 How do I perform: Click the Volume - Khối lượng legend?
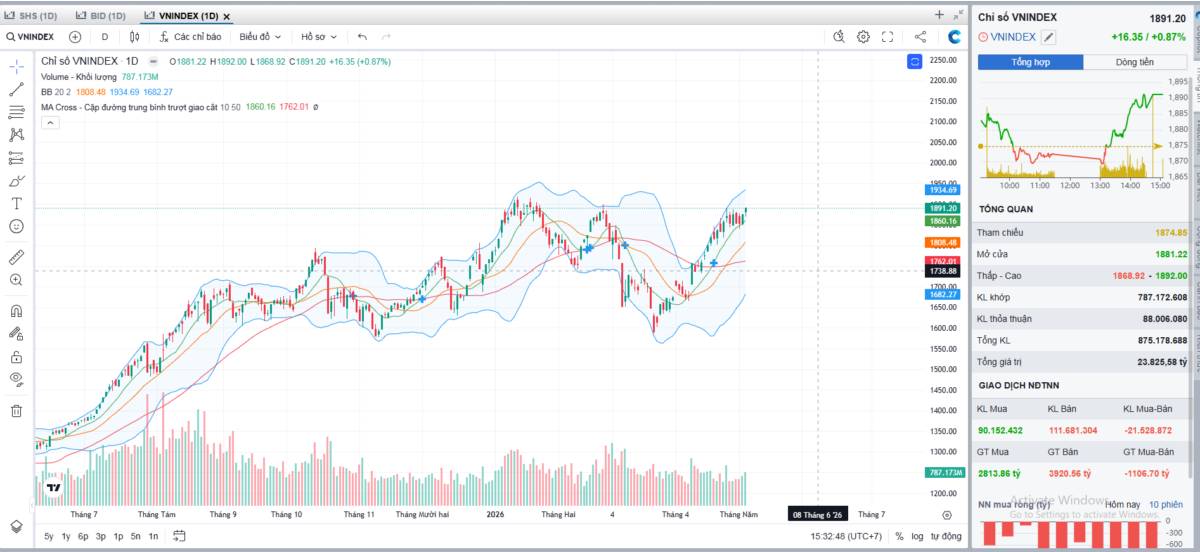click(79, 76)
